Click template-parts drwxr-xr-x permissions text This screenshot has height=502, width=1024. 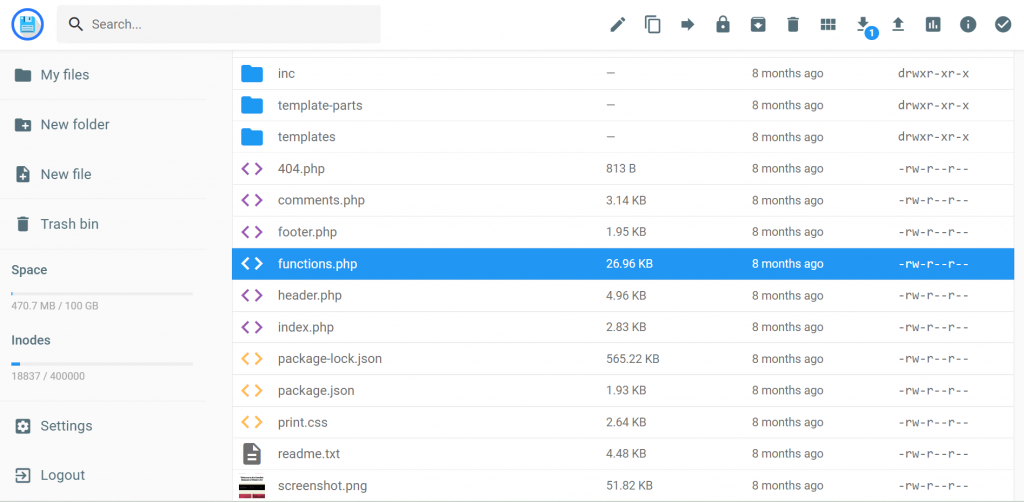(x=933, y=105)
